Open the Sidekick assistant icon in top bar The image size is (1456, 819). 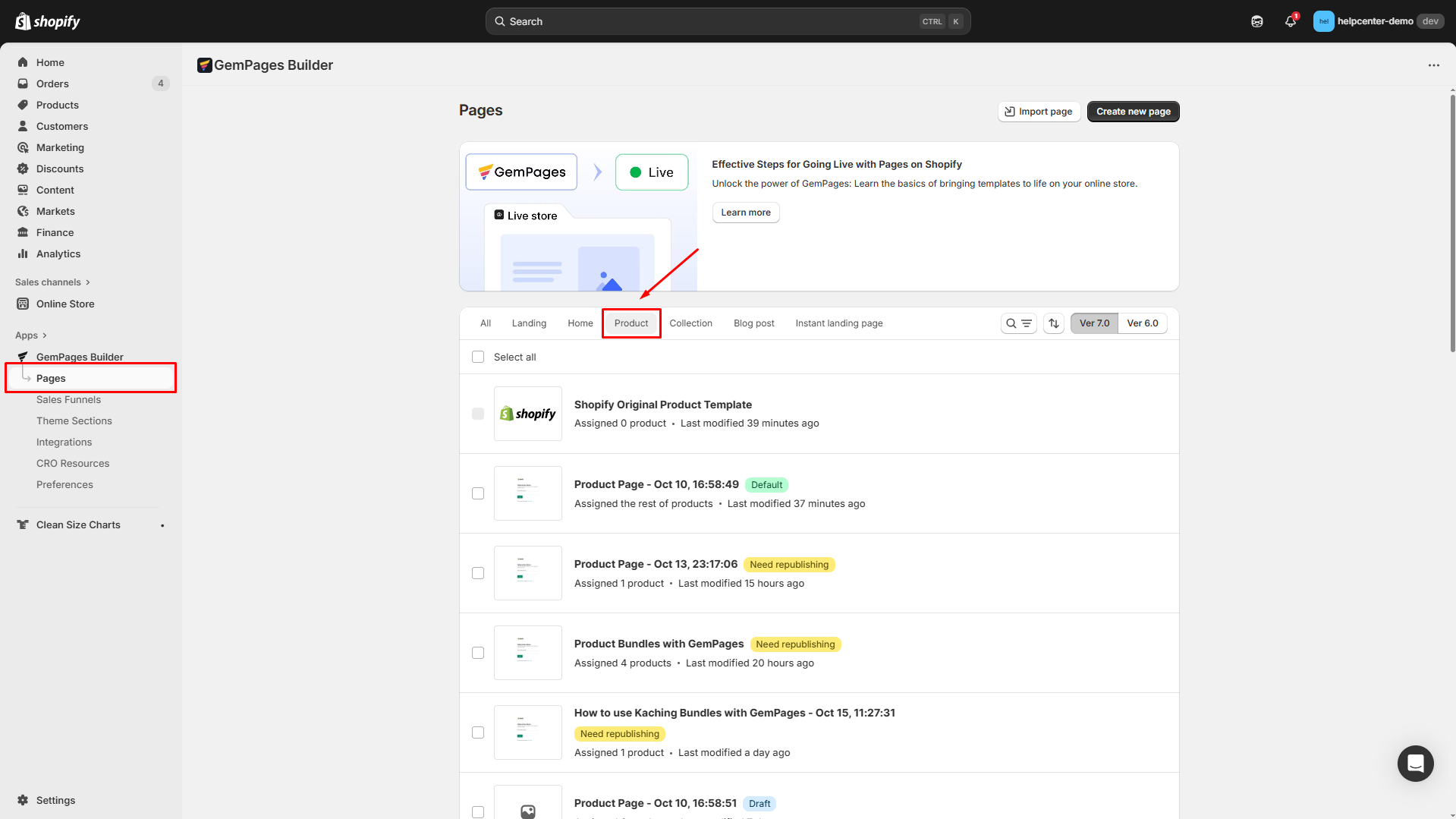pos(1257,21)
